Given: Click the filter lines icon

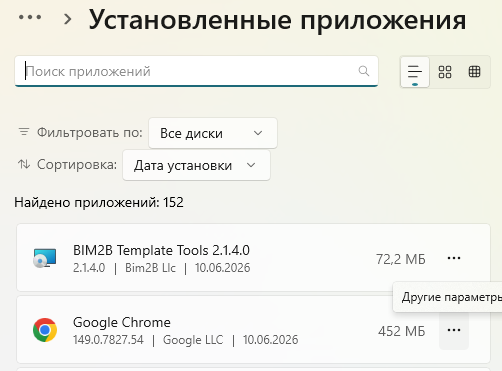Looking at the screenshot, I should [24, 132].
